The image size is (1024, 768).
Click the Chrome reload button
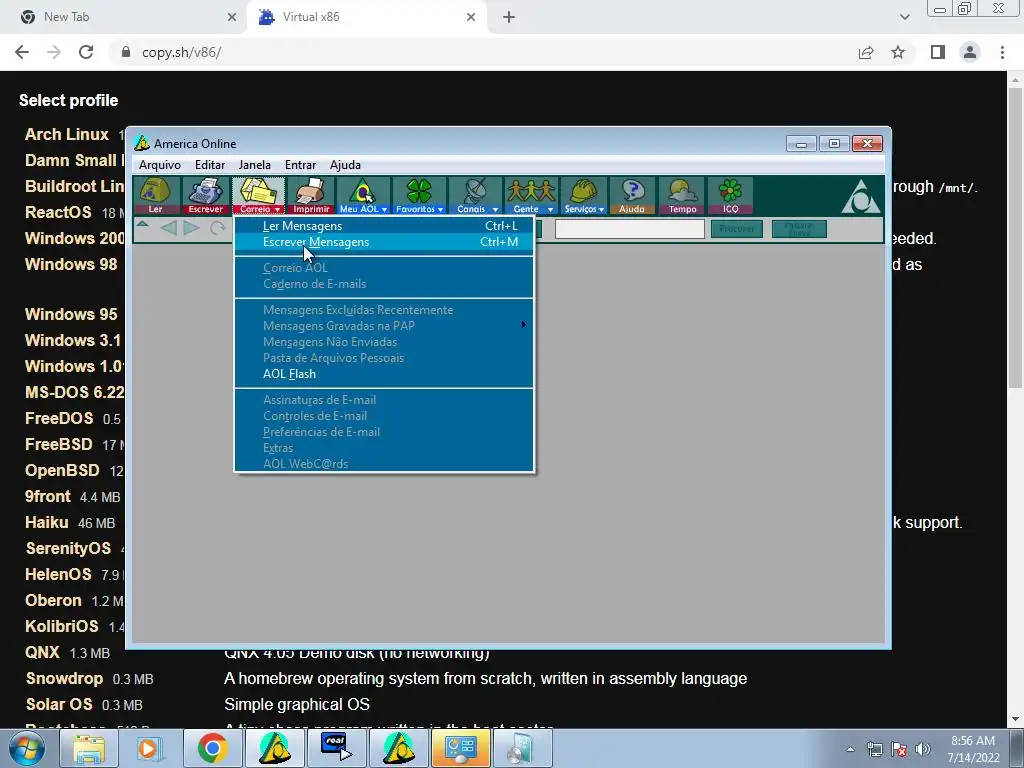tap(86, 52)
